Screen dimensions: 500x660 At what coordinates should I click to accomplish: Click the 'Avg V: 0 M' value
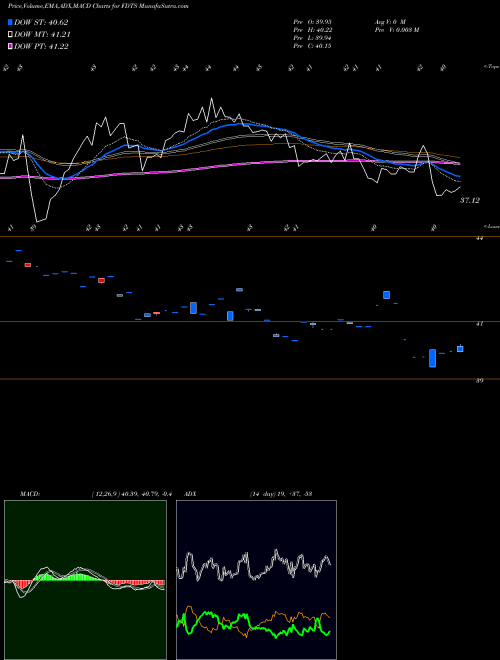(390, 21)
